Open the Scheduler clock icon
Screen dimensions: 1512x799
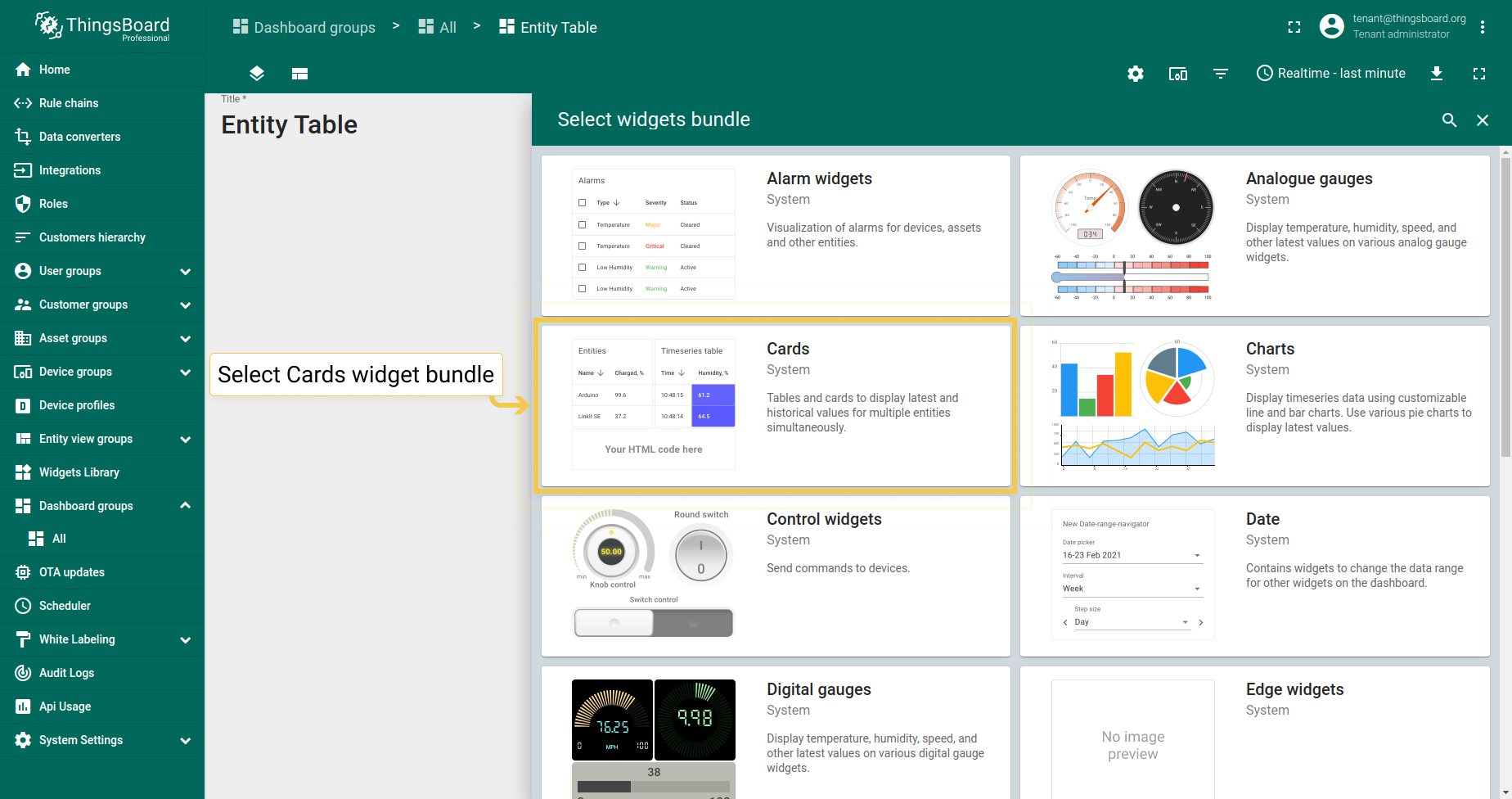[23, 606]
